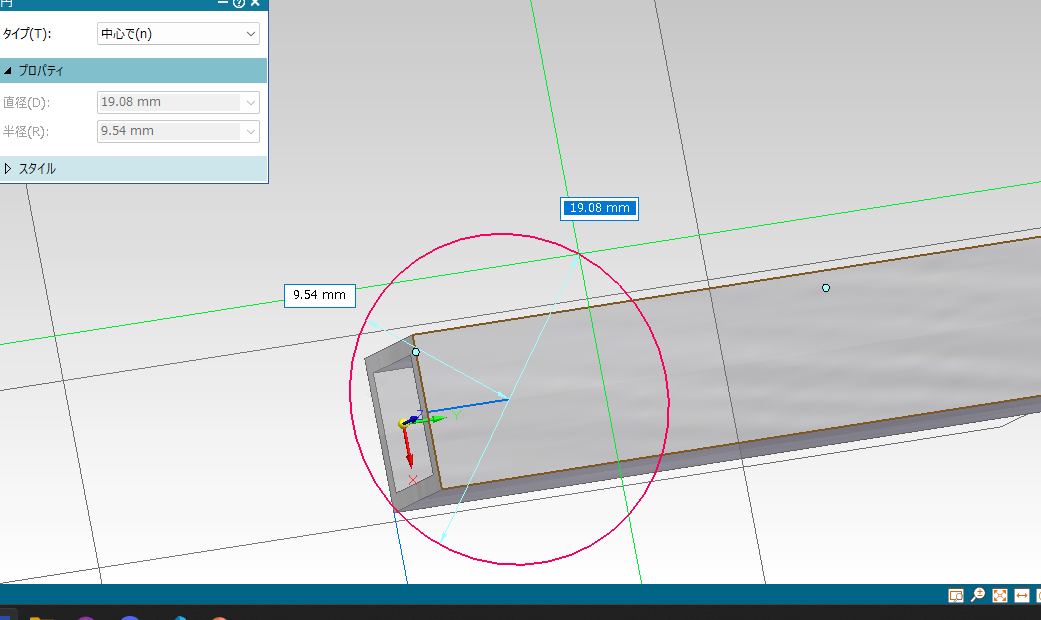Click the 半径(R) value field in panel

pos(168,131)
